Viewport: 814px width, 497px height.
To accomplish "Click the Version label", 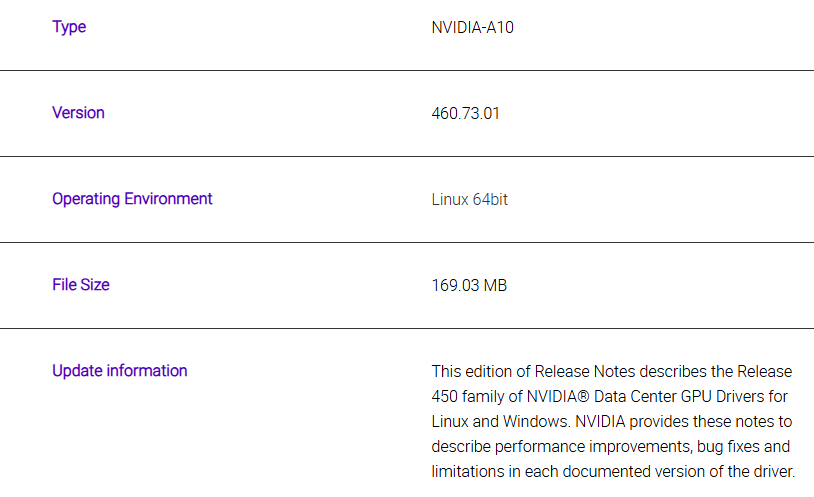I will (78, 113).
